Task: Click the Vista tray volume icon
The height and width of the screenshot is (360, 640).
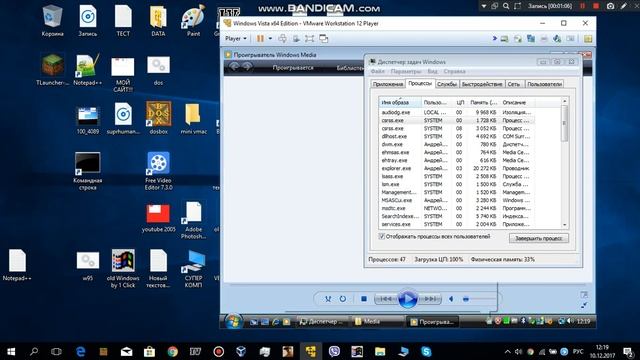Action: tap(570, 322)
